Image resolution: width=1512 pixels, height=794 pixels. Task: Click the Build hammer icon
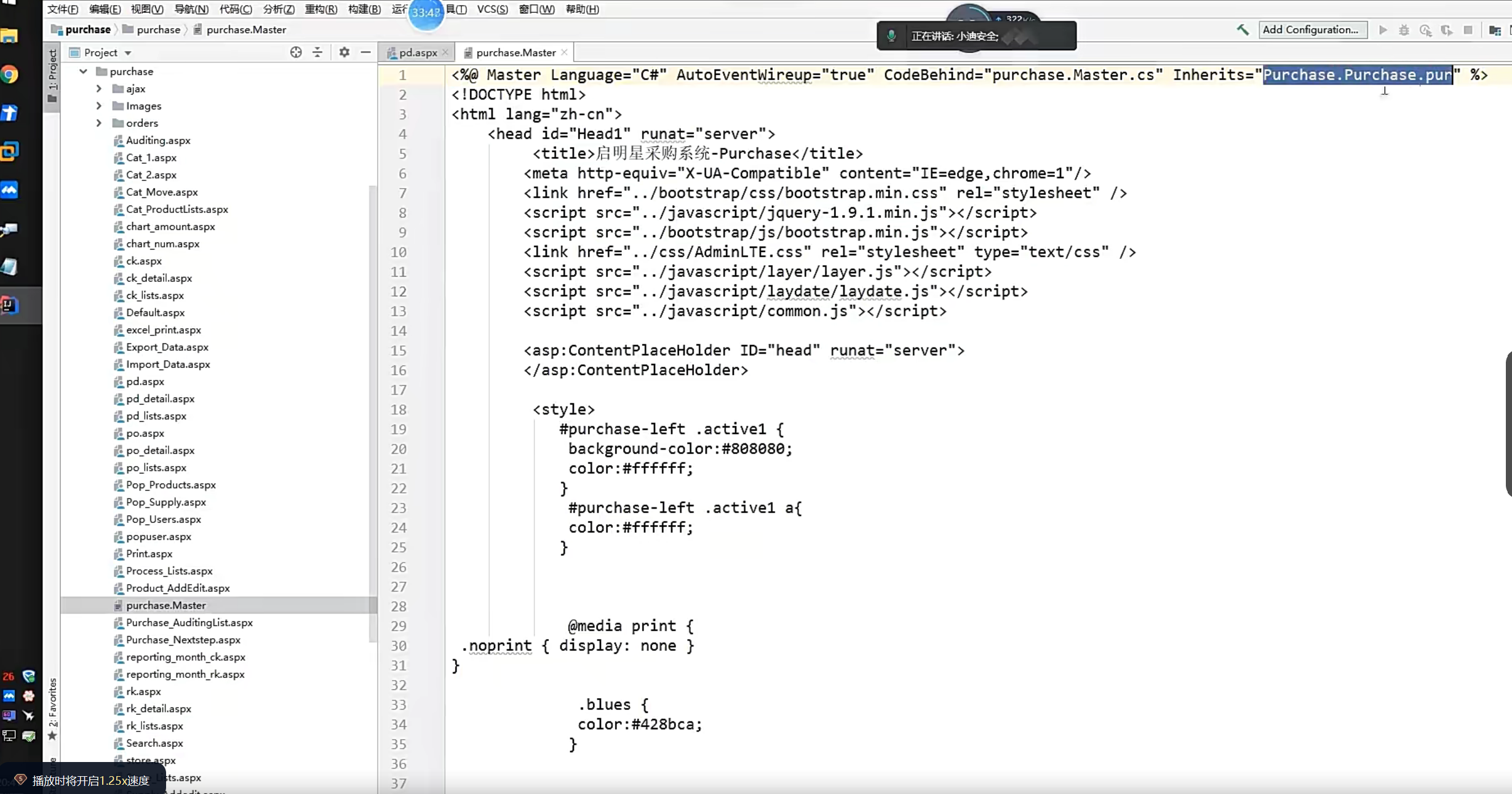(1243, 30)
